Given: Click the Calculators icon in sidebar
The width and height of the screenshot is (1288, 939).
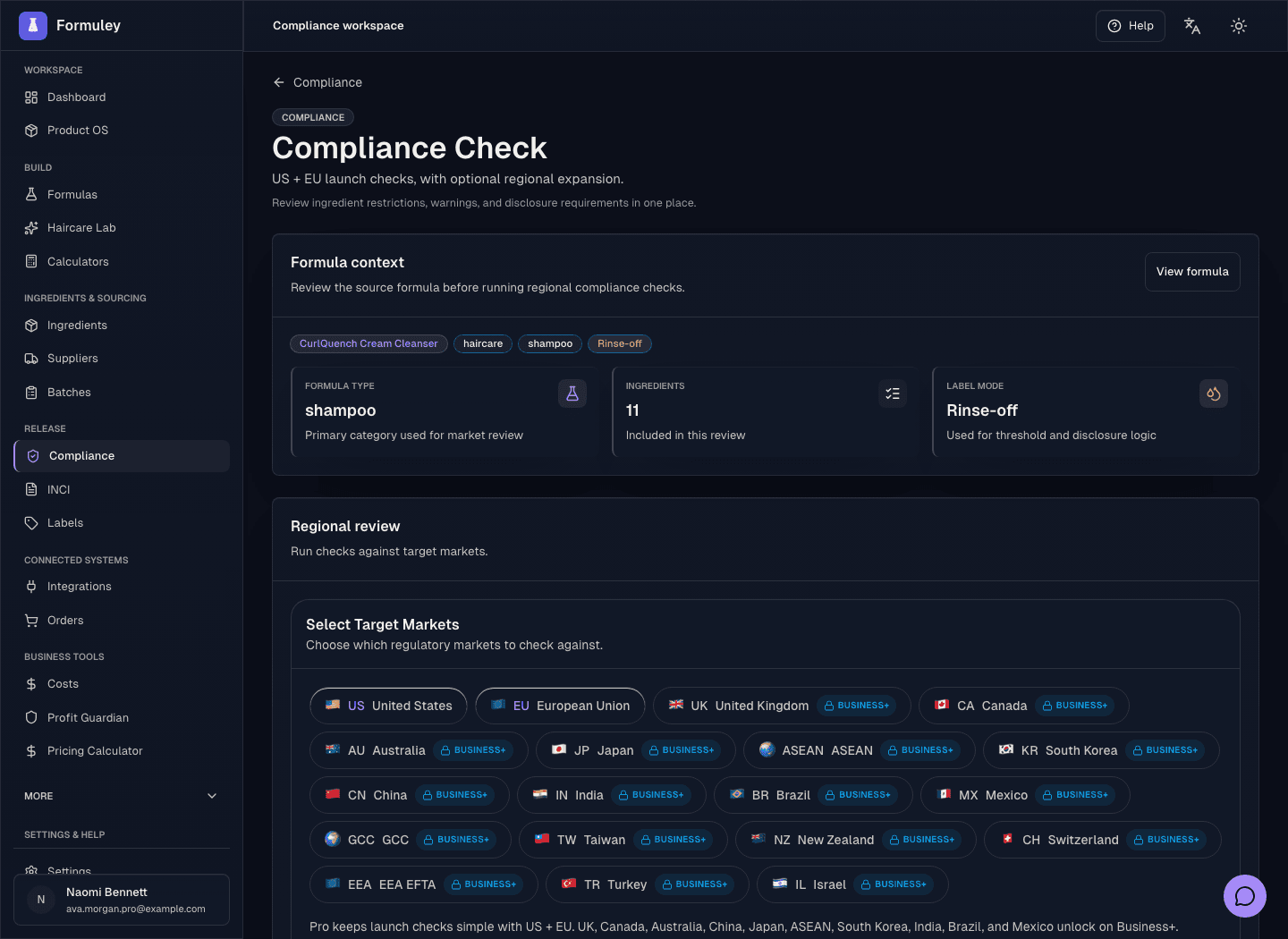Looking at the screenshot, I should click(x=31, y=262).
